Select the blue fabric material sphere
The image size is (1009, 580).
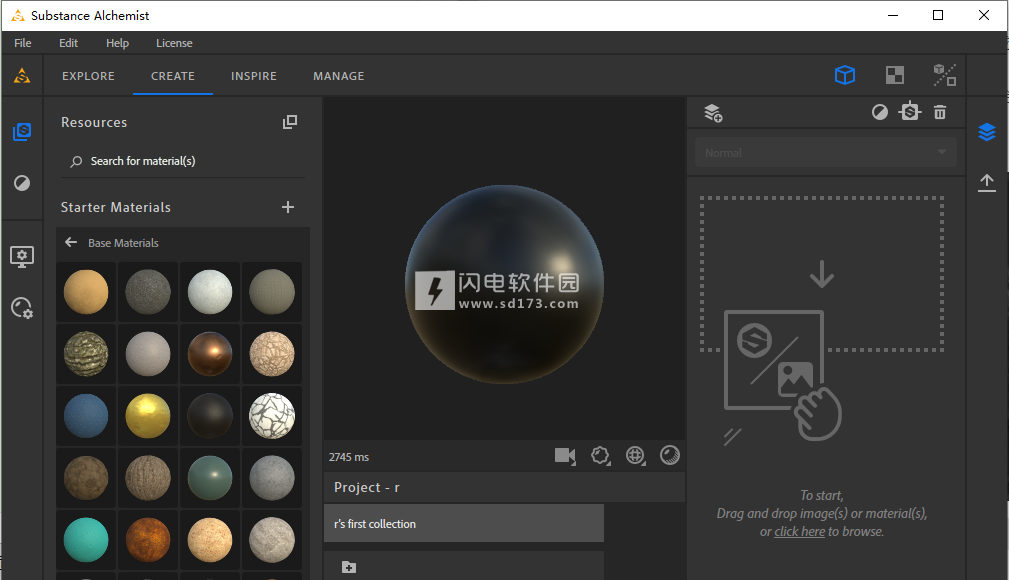86,416
